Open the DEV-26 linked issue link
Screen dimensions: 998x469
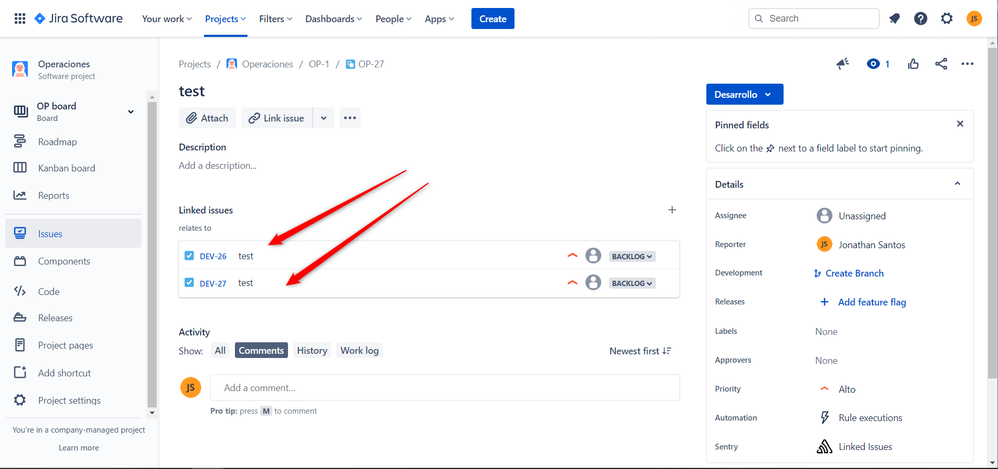click(x=213, y=256)
